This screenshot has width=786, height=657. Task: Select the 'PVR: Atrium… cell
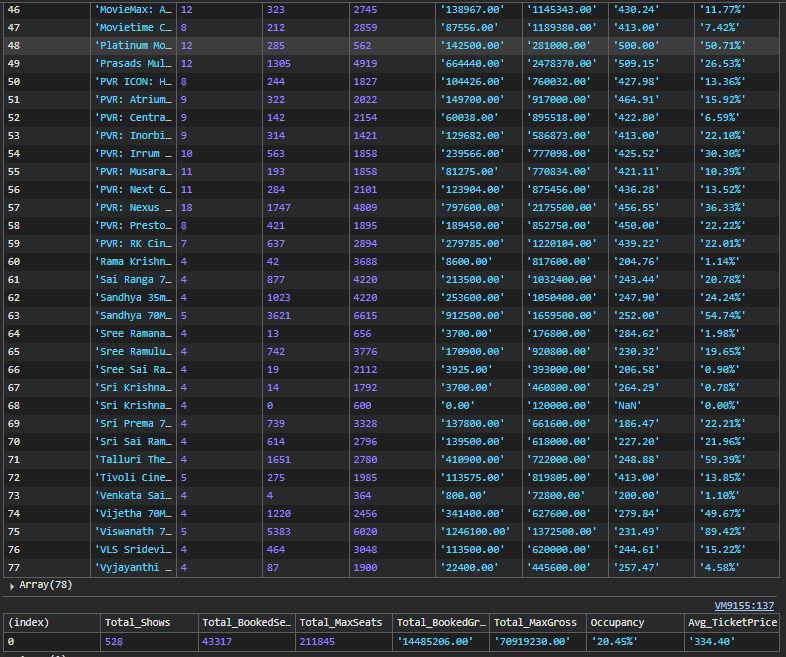[133, 100]
